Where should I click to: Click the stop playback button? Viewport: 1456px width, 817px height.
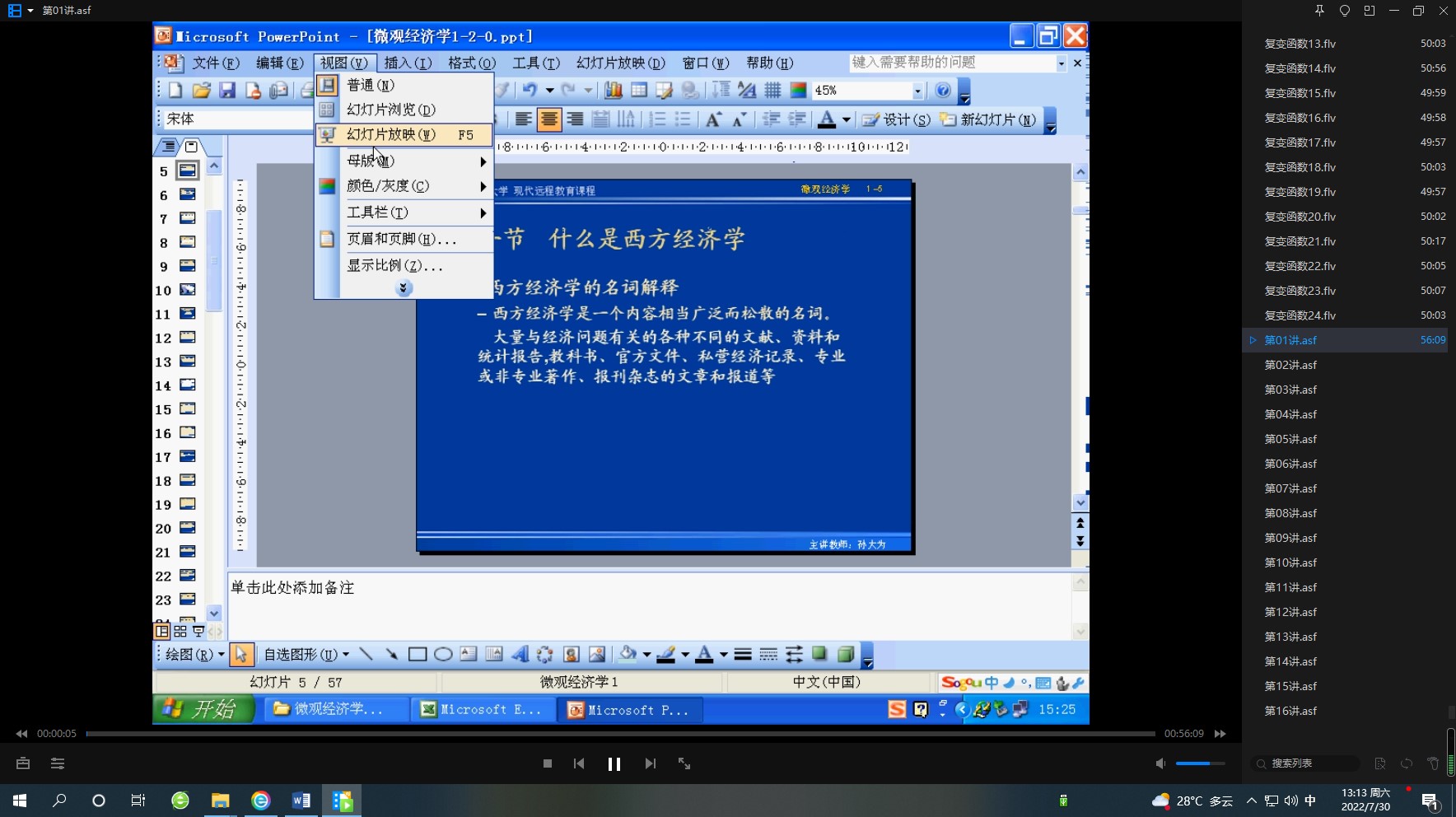[x=548, y=764]
